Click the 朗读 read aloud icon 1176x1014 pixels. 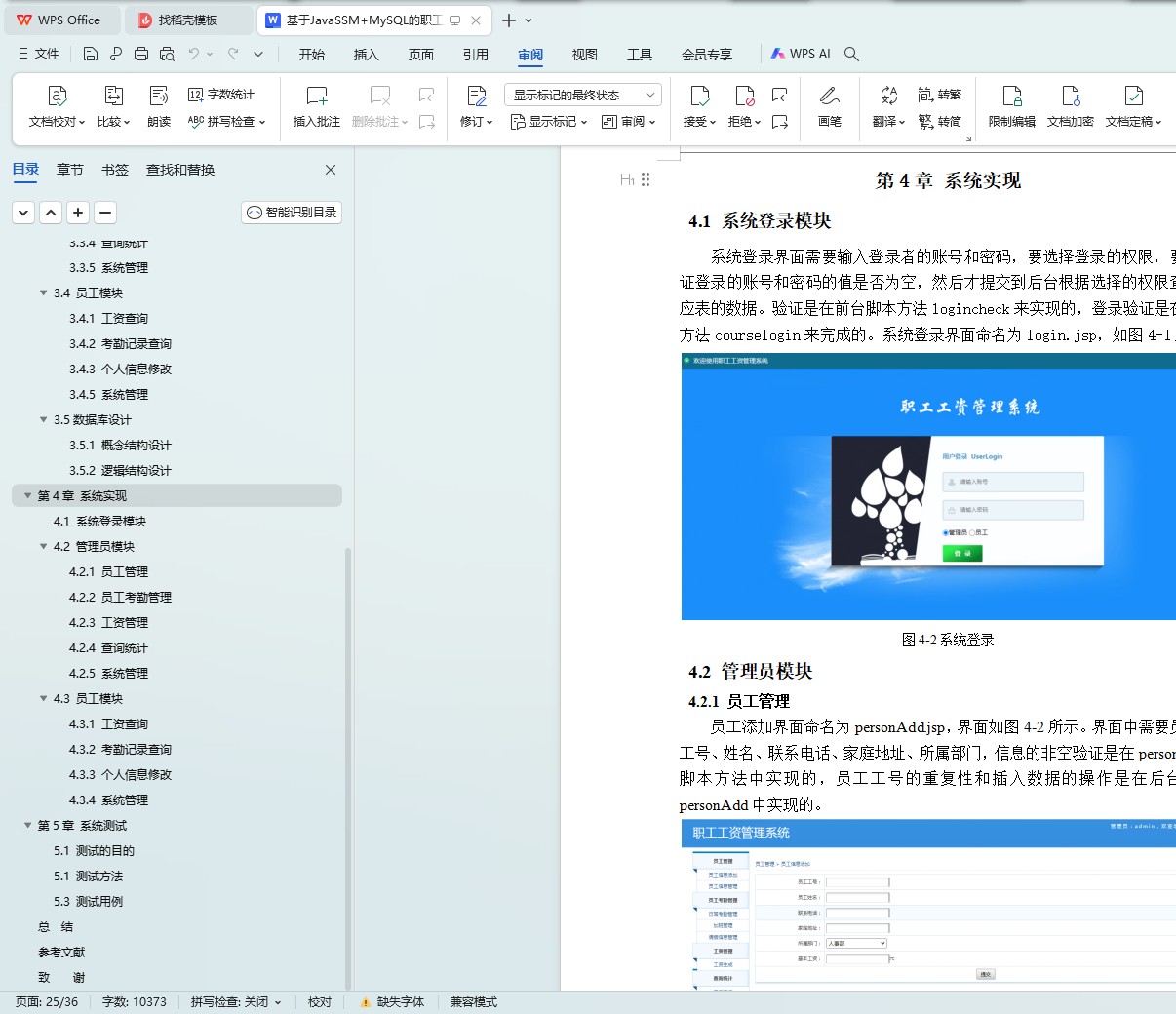[159, 107]
